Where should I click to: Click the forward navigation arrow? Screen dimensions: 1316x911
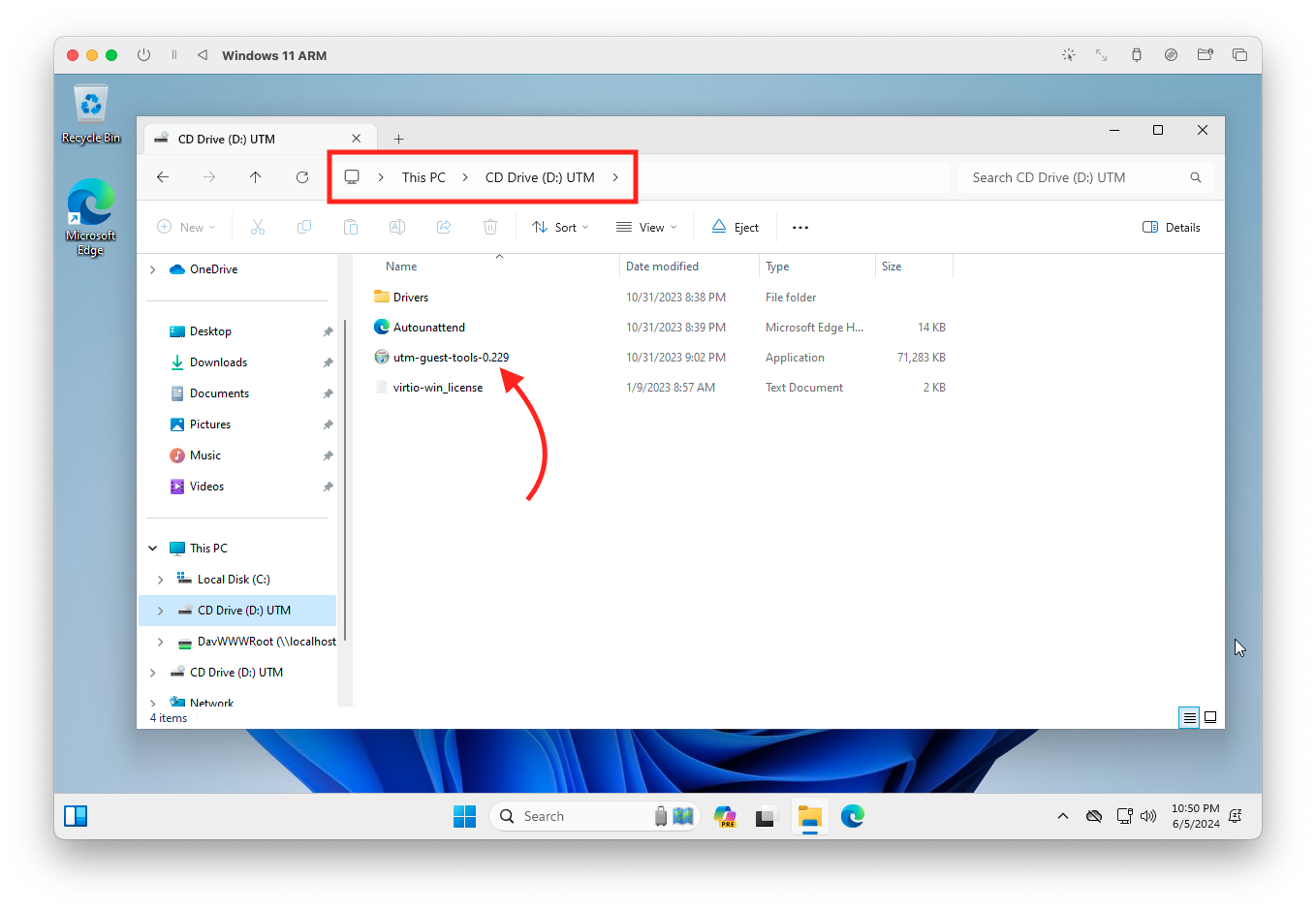click(209, 177)
